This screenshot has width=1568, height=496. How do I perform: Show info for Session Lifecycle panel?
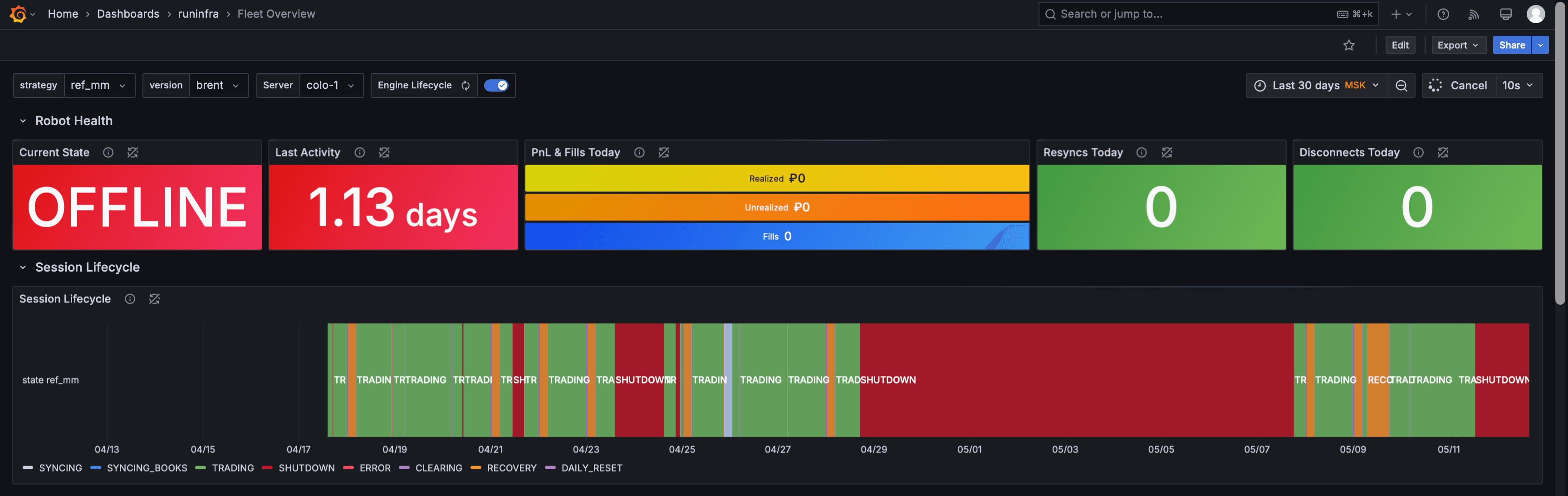point(130,299)
